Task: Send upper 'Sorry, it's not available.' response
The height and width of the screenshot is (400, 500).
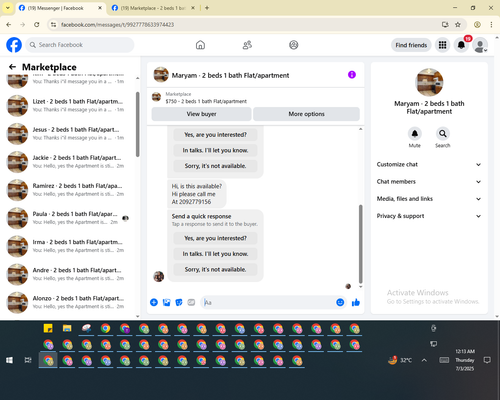Action: tap(215, 166)
